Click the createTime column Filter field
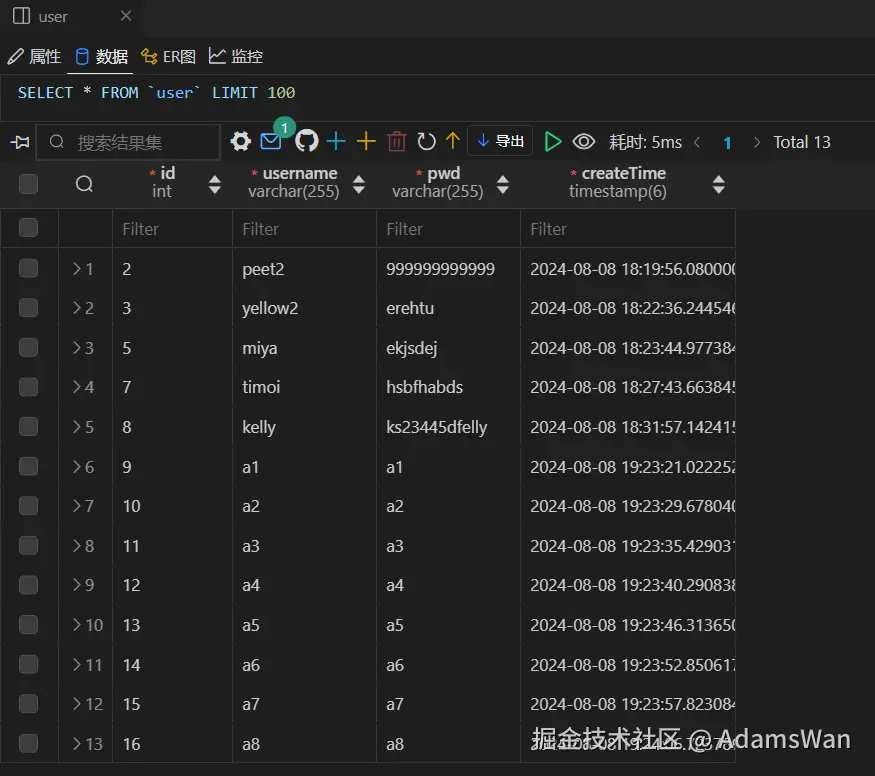The height and width of the screenshot is (776, 875). (x=628, y=229)
